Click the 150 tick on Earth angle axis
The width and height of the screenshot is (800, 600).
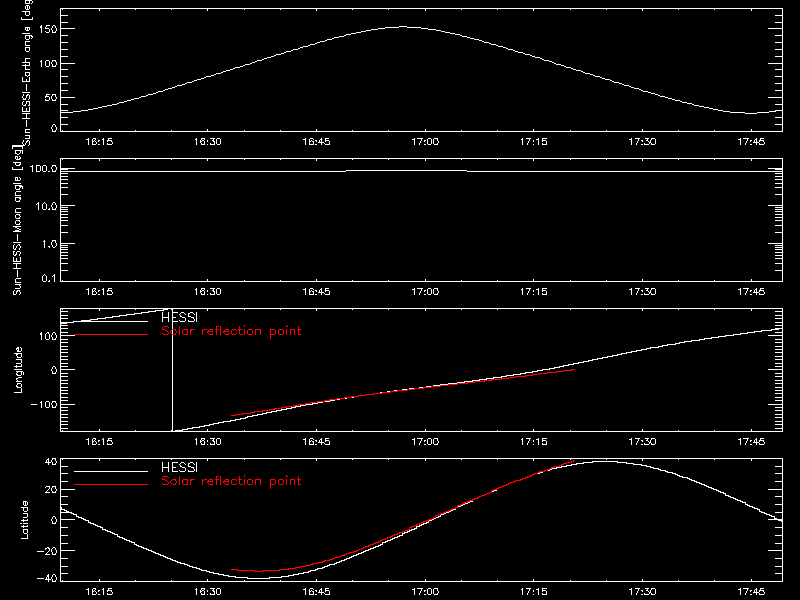click(x=49, y=29)
